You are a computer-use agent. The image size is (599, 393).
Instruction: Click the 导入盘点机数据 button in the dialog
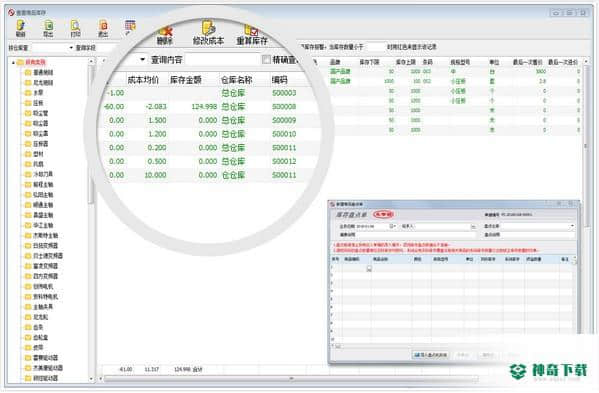point(431,355)
